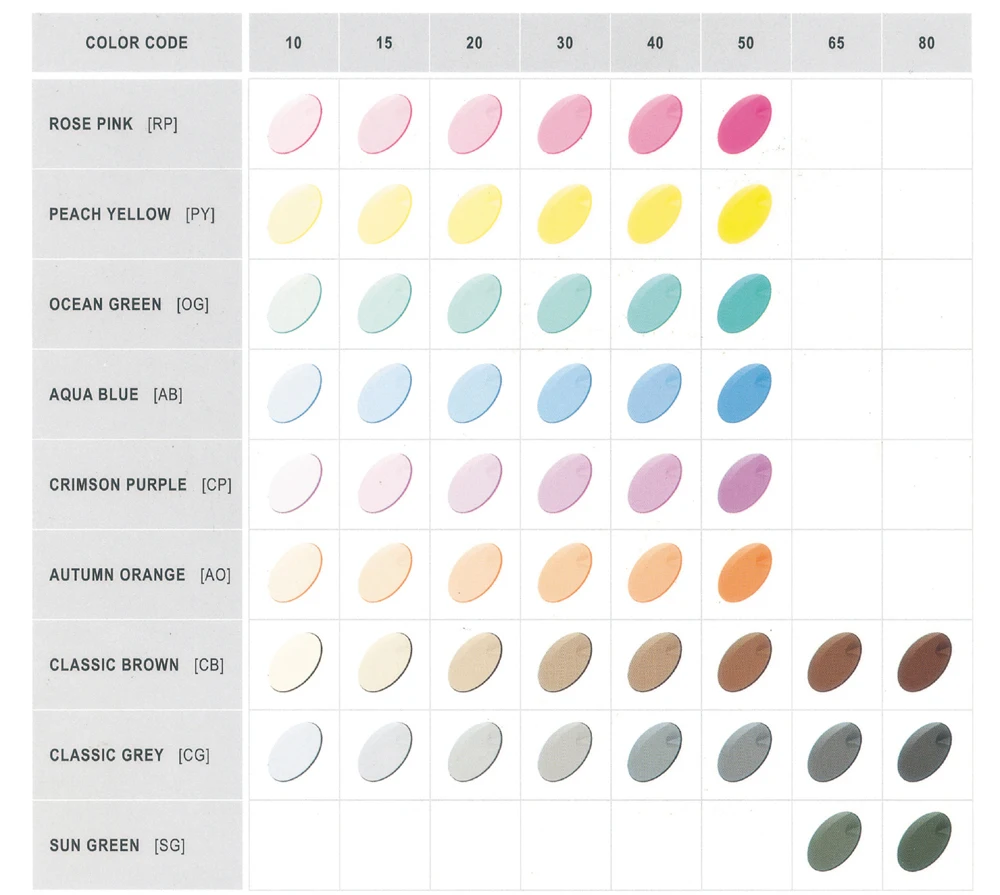This screenshot has width=1000, height=895.
Task: Select the Classic Brown 80 swatch
Action: pos(926,663)
